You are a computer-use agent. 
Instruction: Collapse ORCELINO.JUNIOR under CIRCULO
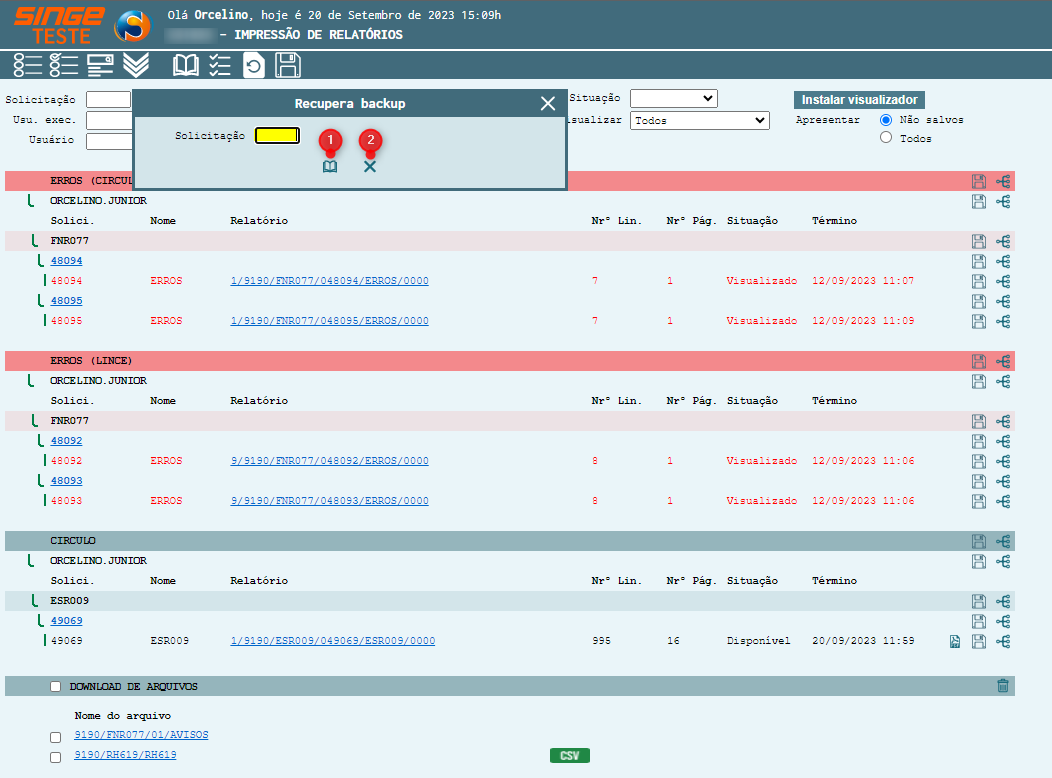pos(30,560)
